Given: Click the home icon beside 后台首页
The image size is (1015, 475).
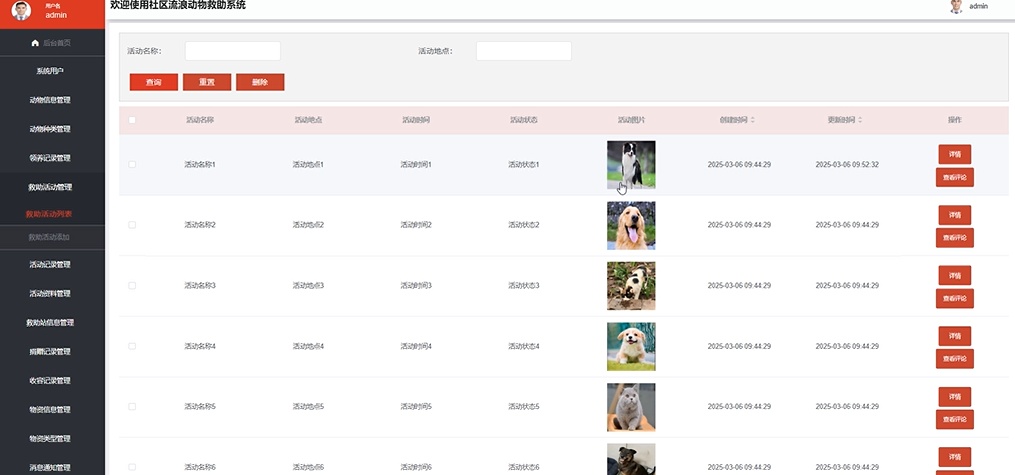Looking at the screenshot, I should pyautogui.click(x=35, y=43).
